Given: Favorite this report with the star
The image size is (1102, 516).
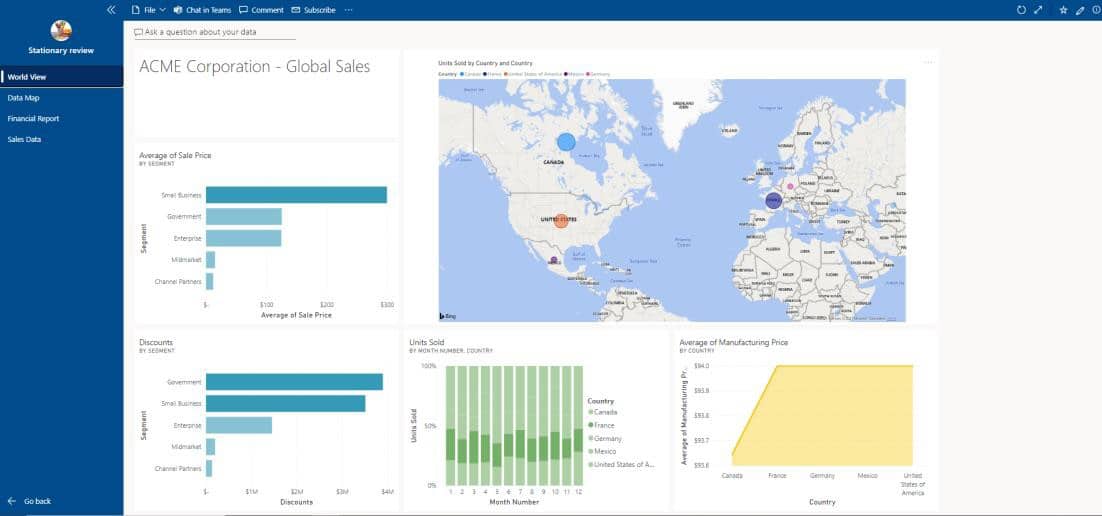Looking at the screenshot, I should [x=1063, y=10].
